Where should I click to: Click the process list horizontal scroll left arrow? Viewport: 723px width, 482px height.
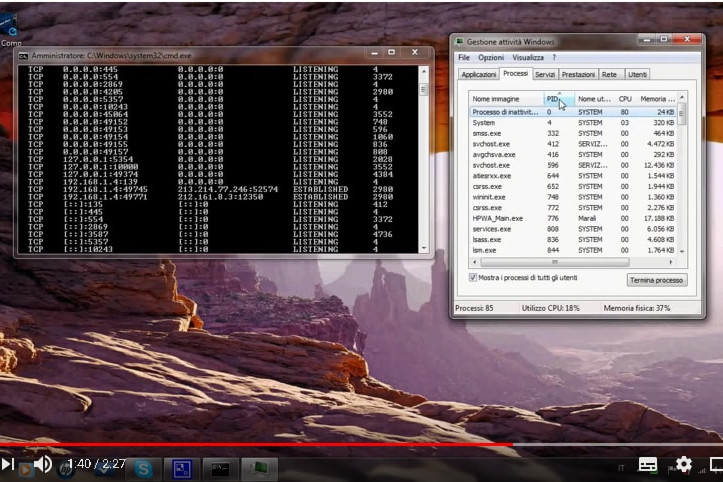(475, 262)
